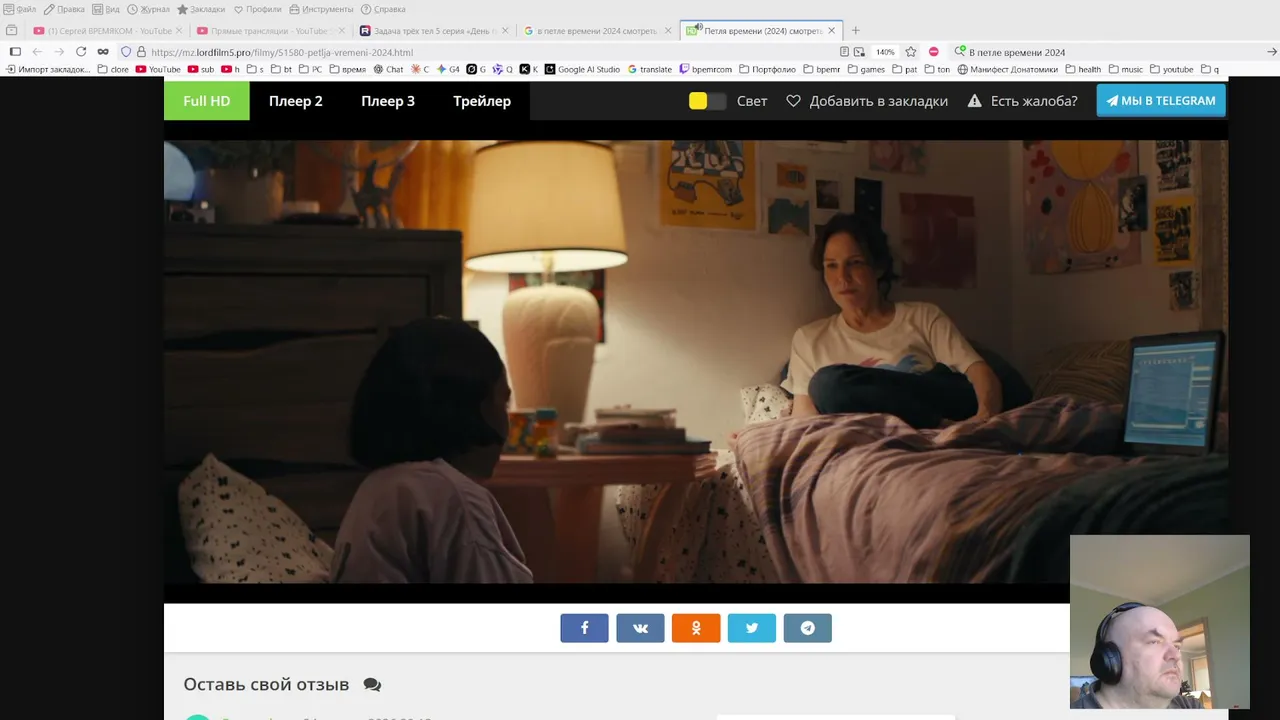Open the YouTube bookmark
Viewport: 1280px width, 720px height.
coord(158,70)
